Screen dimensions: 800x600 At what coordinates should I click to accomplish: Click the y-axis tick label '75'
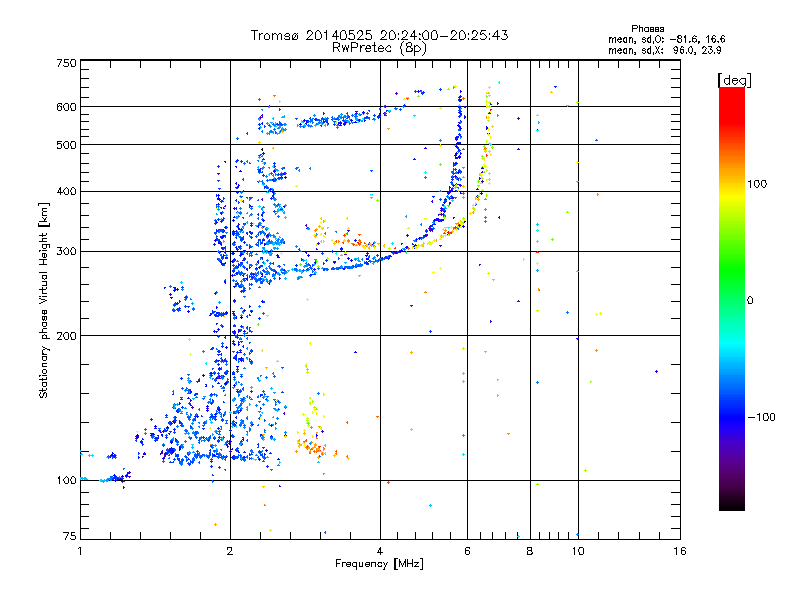70,536
